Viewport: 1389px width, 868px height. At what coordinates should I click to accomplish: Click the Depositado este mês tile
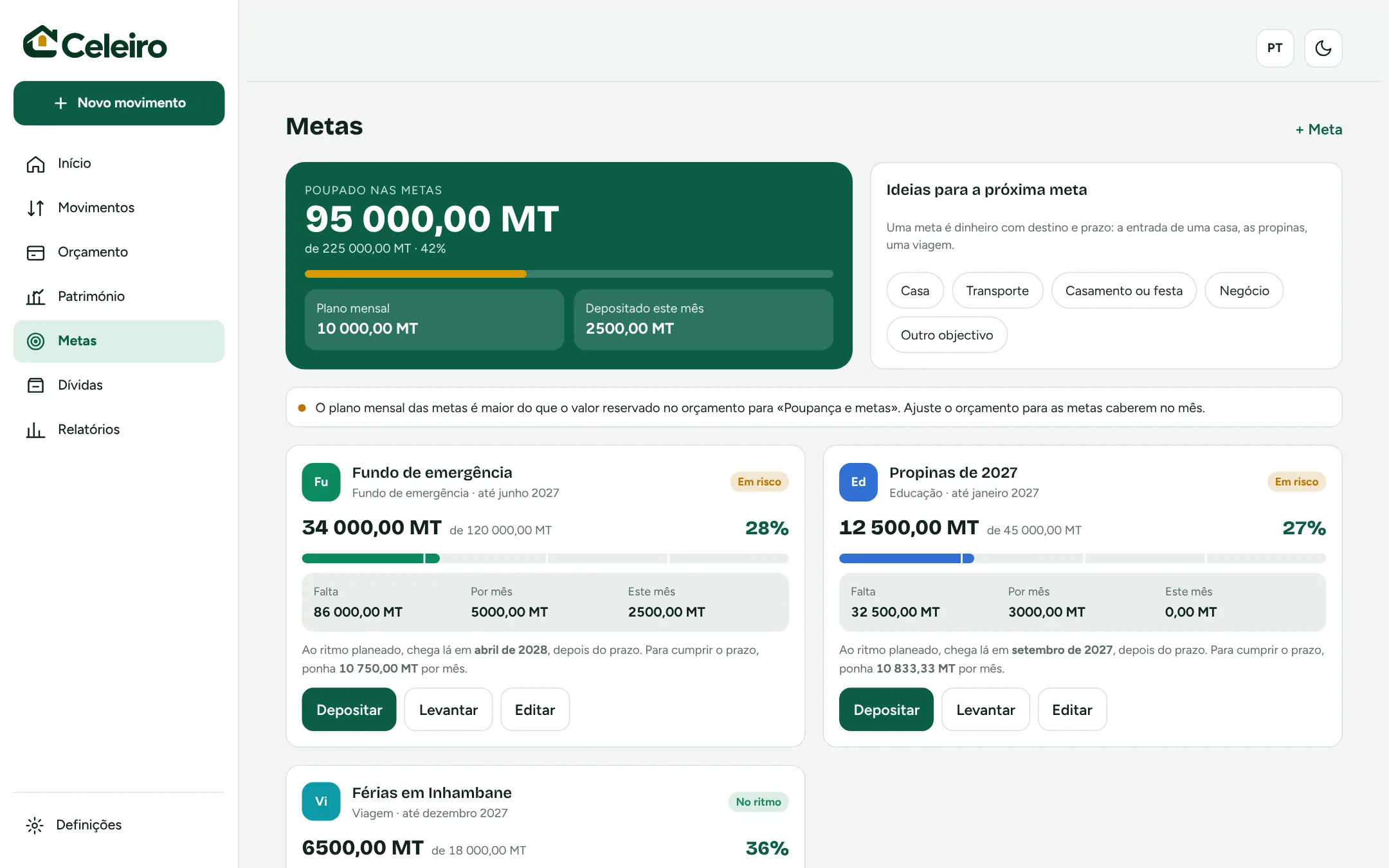pos(703,320)
